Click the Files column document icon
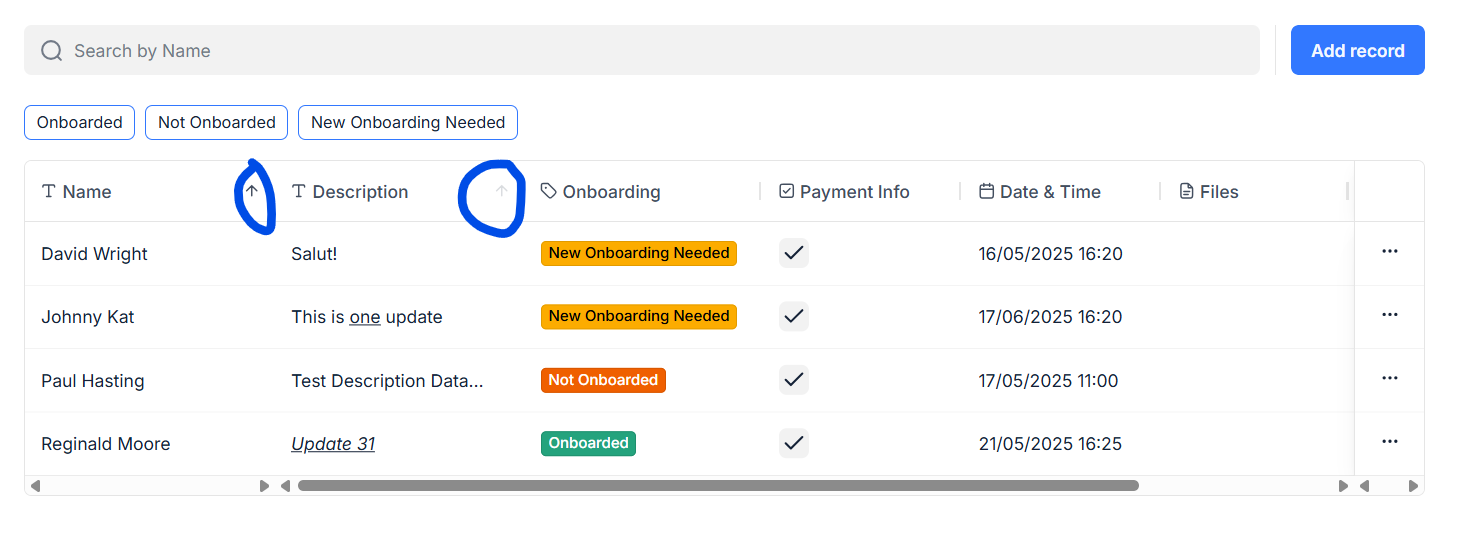The height and width of the screenshot is (553, 1468). (1187, 191)
